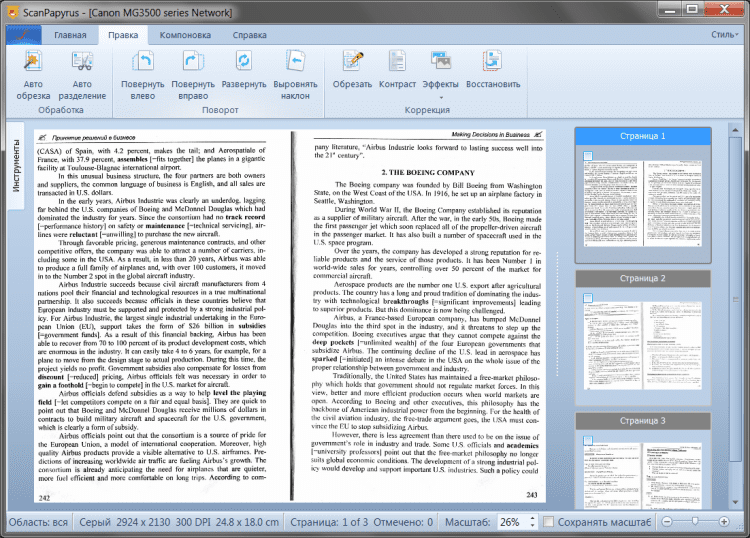Click the Отмечено: 0 status text
The width and height of the screenshot is (750, 538).
click(x=403, y=522)
